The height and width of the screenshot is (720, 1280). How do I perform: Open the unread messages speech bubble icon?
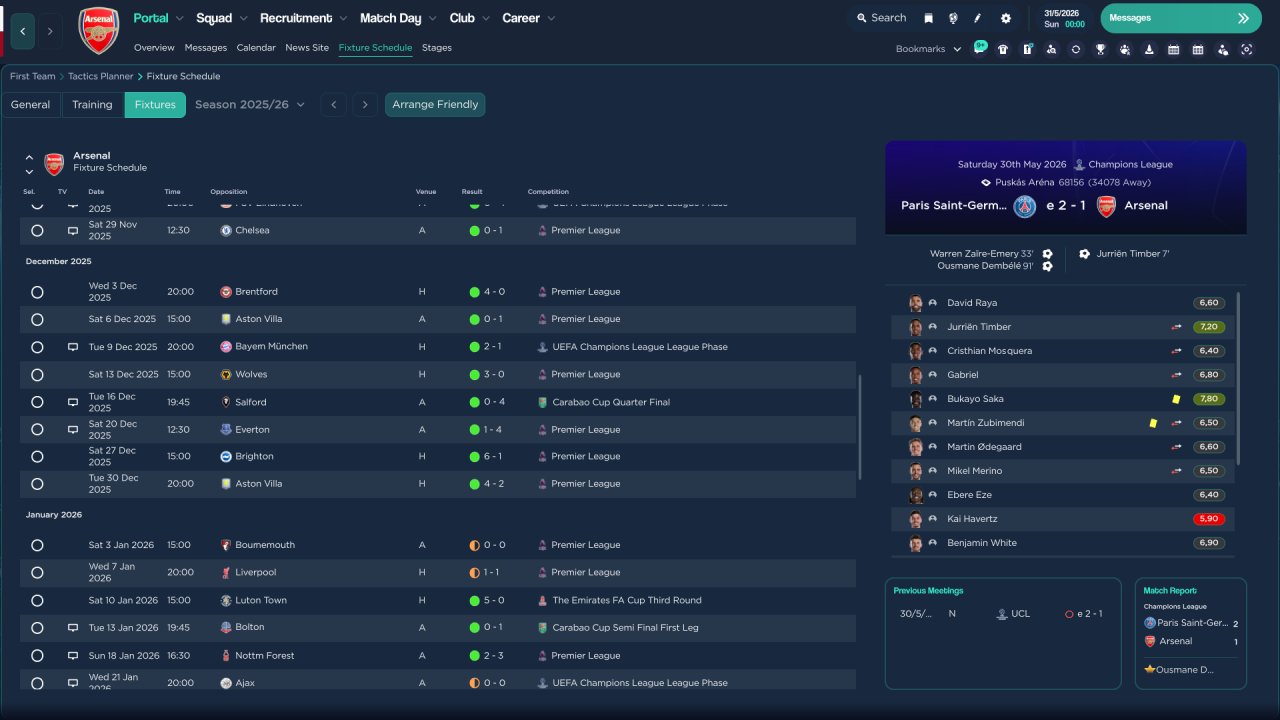click(x=979, y=48)
